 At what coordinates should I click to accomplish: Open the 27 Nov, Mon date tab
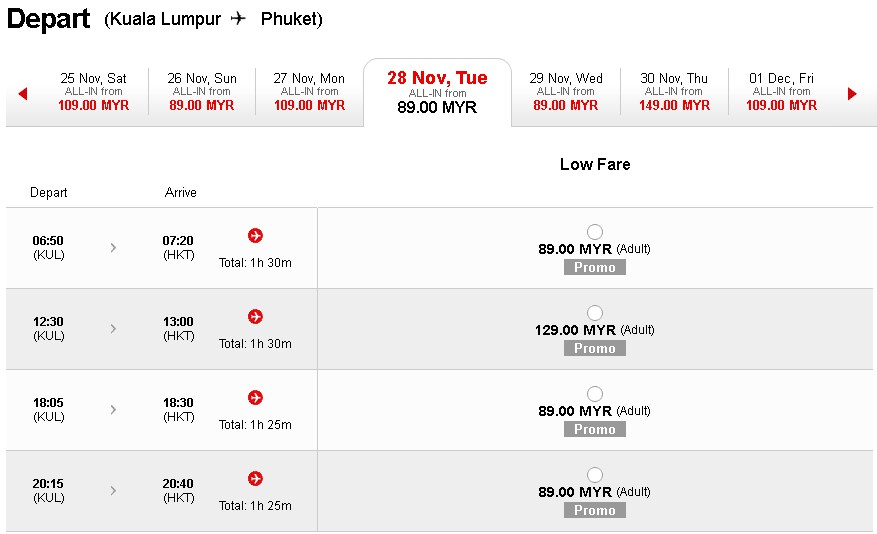(309, 92)
